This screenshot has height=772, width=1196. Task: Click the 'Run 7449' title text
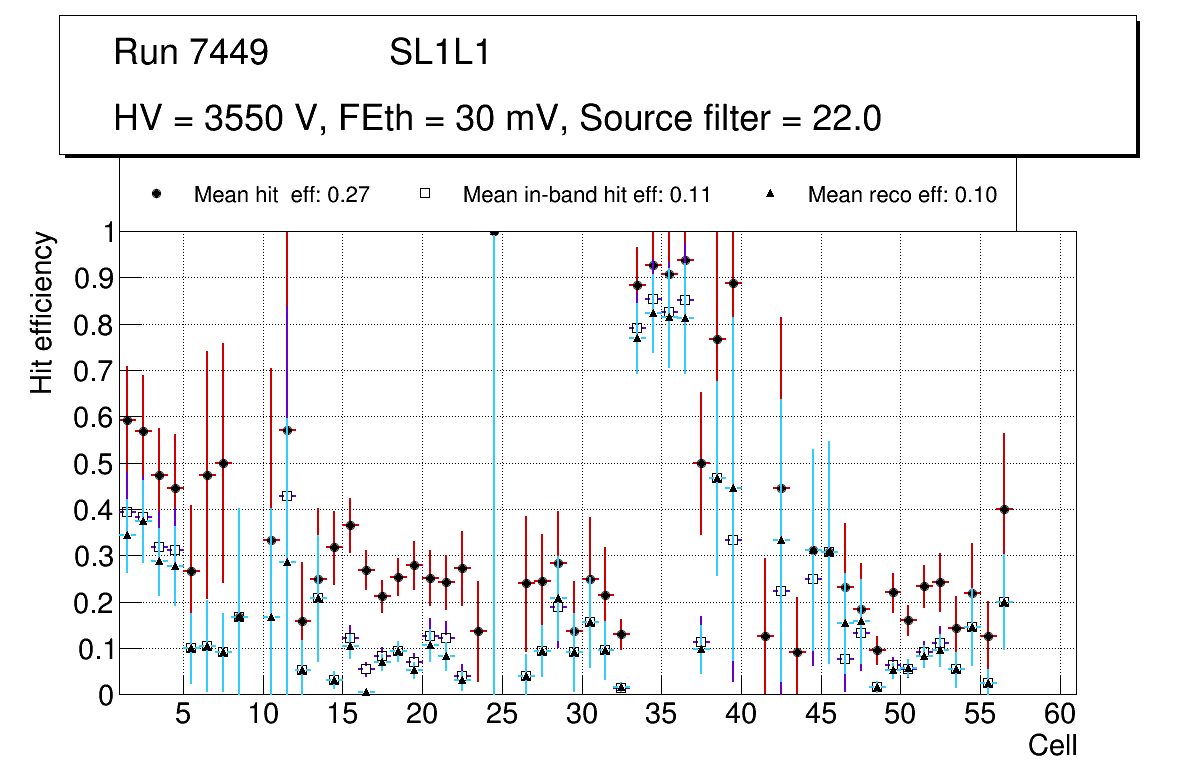191,53
